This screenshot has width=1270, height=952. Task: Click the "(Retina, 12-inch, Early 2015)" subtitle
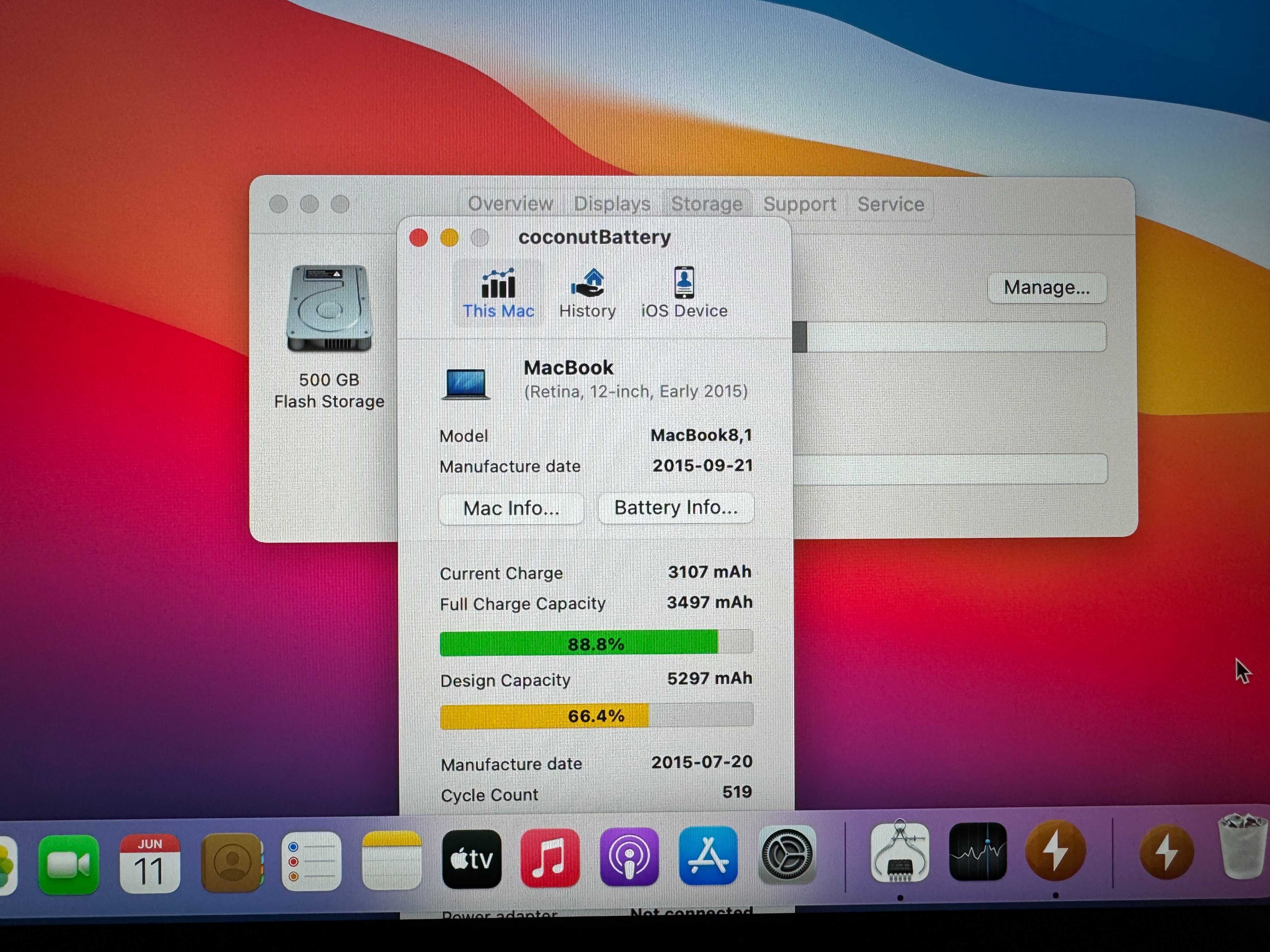636,391
